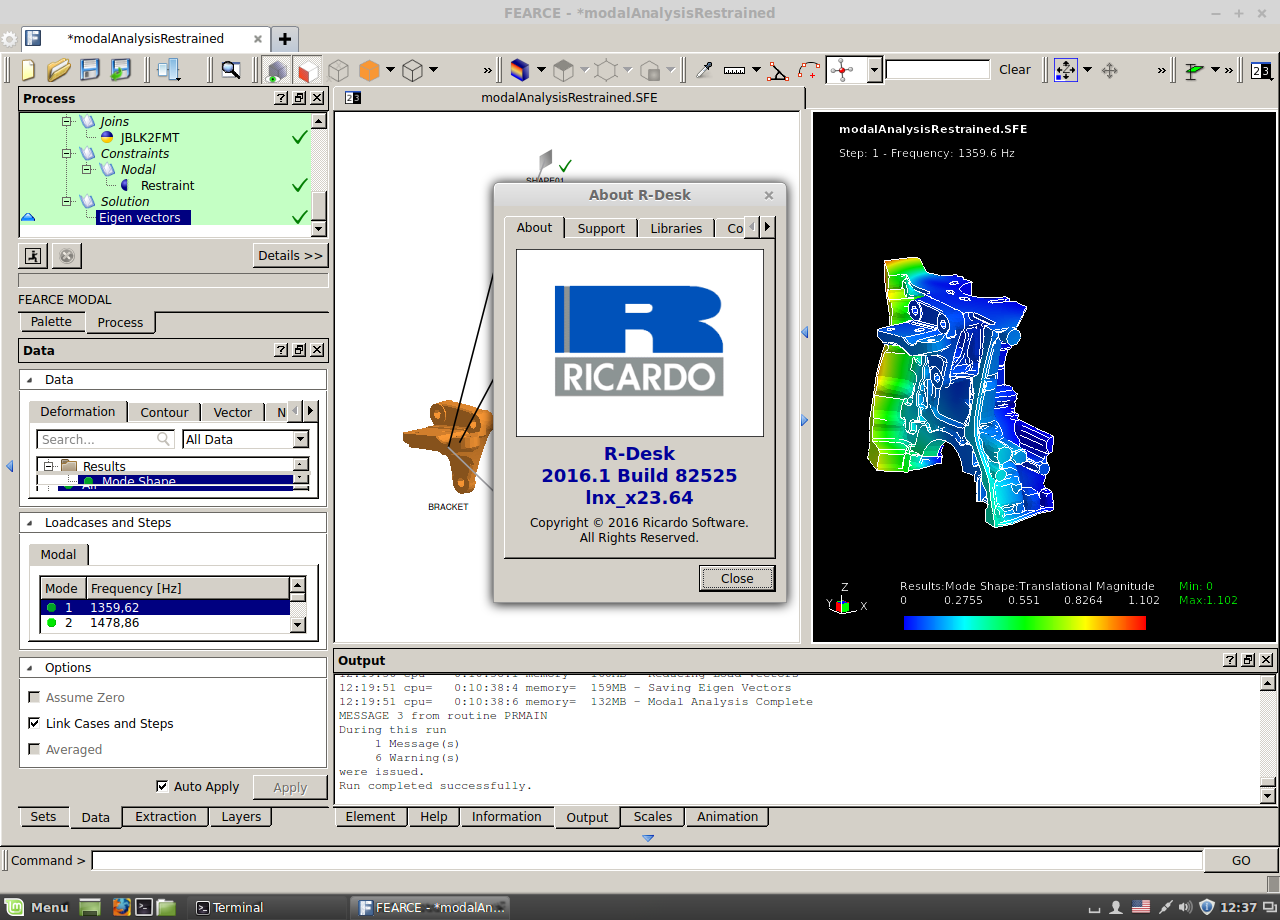
Task: Collapse the Joins tree node
Action: [69, 121]
